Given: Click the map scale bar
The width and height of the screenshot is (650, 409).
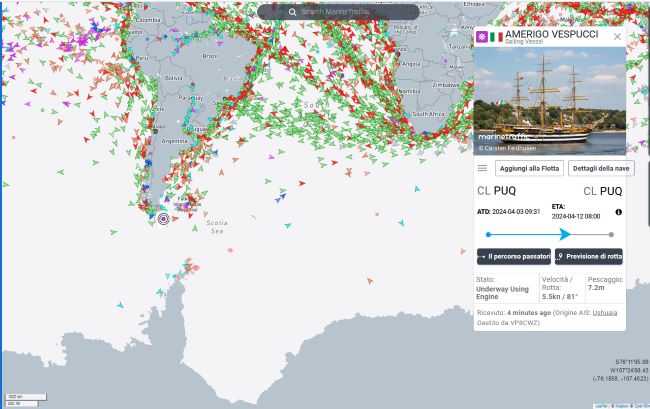Looking at the screenshot, I should 25,400.
